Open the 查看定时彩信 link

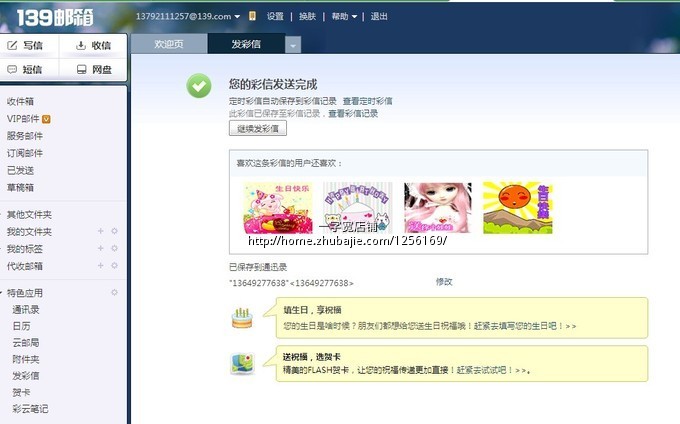pyautogui.click(x=367, y=101)
